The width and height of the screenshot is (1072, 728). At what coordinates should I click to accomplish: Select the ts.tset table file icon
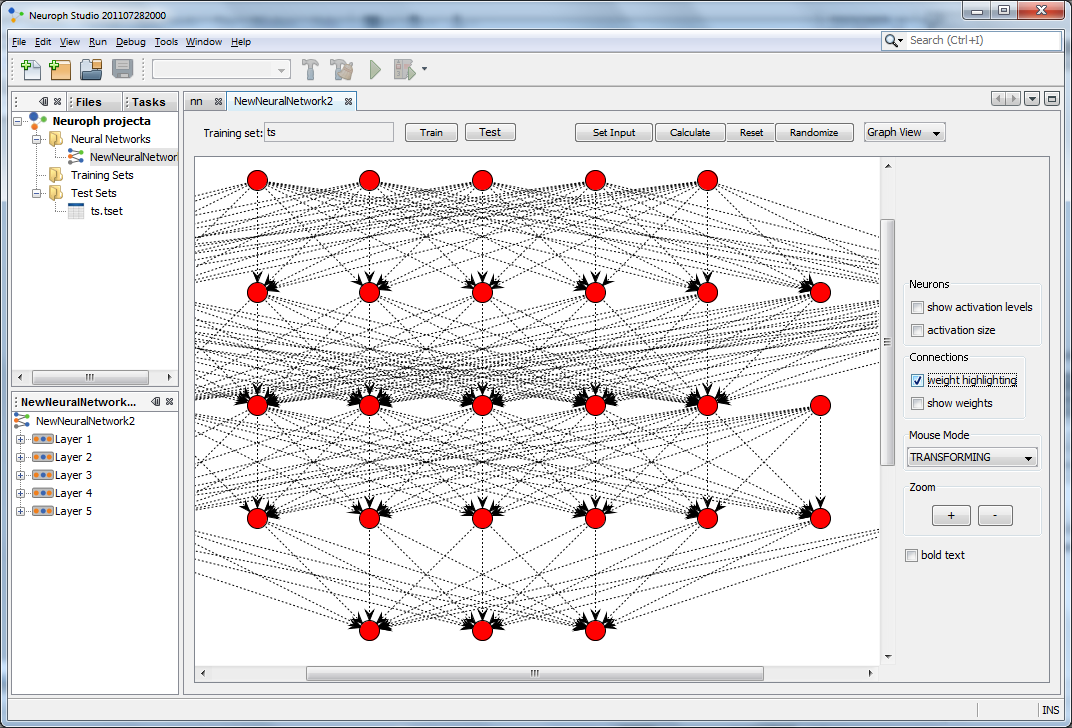76,211
